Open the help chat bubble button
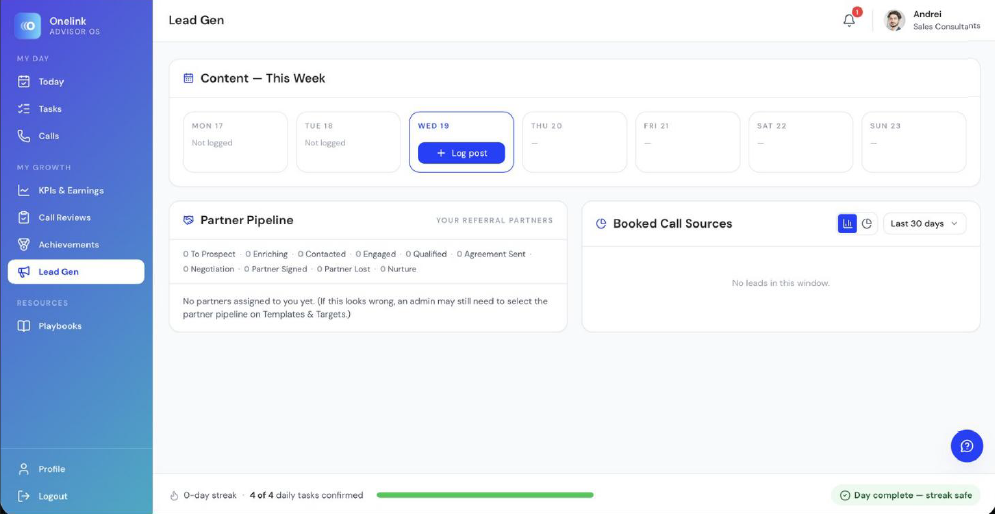The image size is (995, 514). [966, 446]
